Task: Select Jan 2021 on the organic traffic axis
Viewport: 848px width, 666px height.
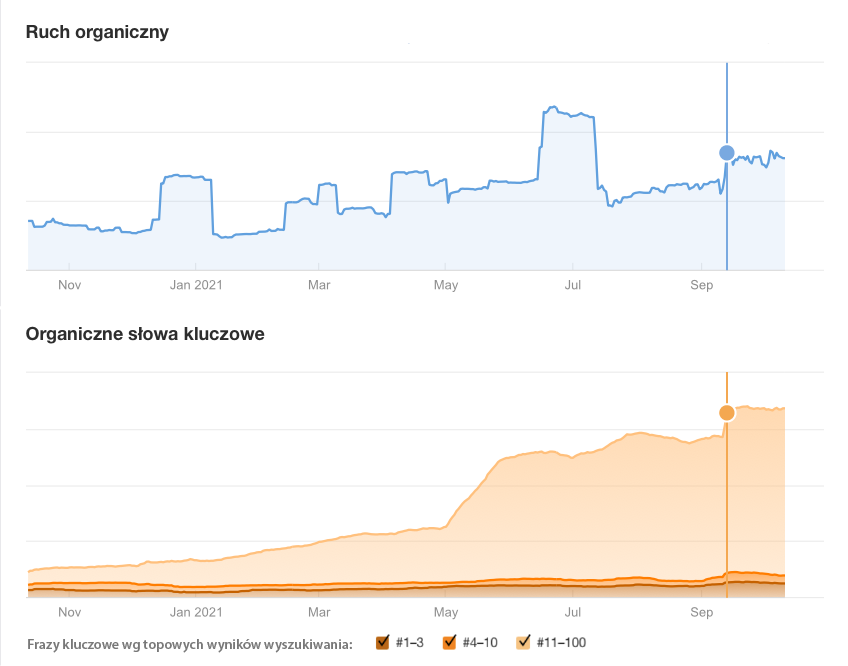Action: (195, 285)
